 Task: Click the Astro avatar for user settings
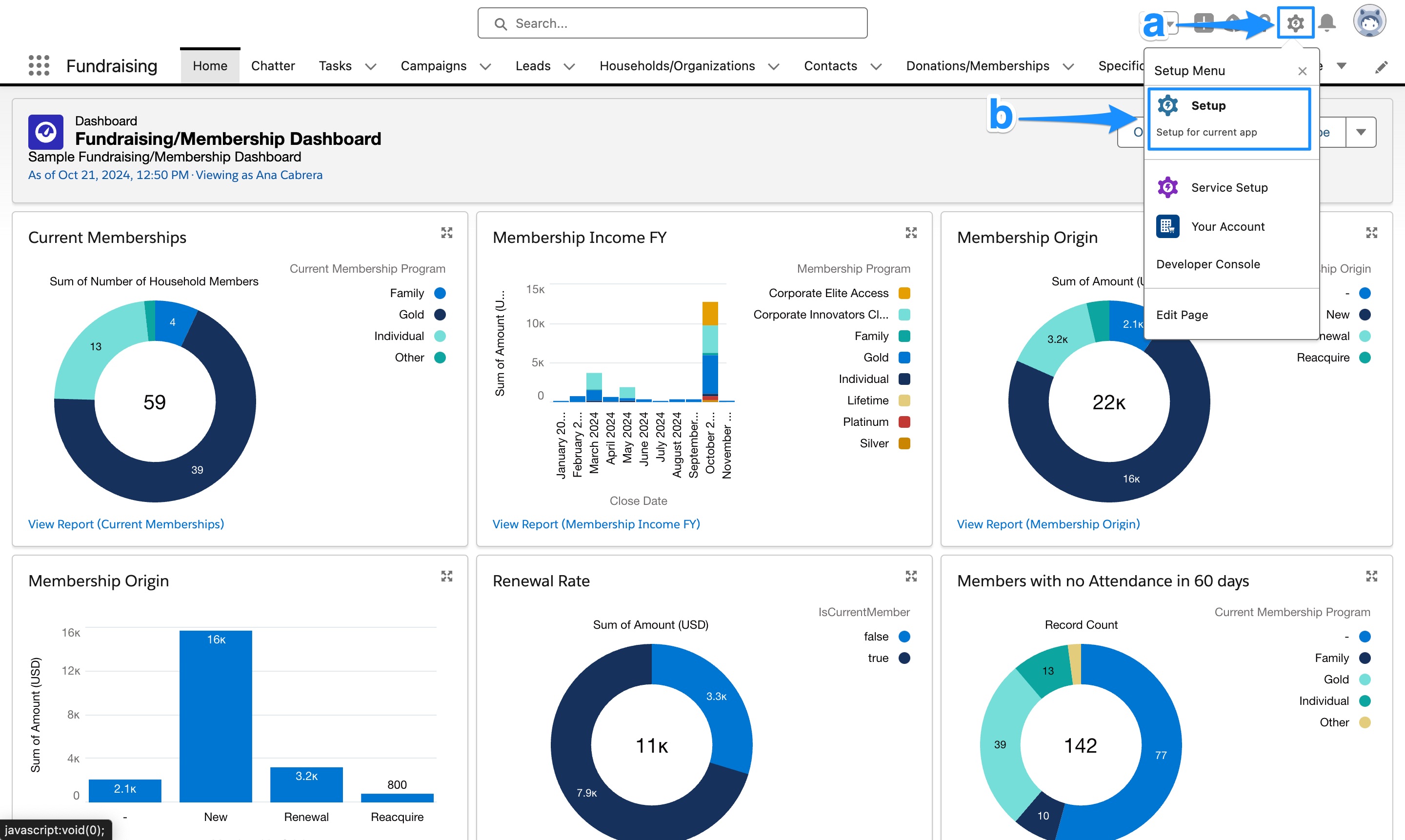pyautogui.click(x=1370, y=21)
